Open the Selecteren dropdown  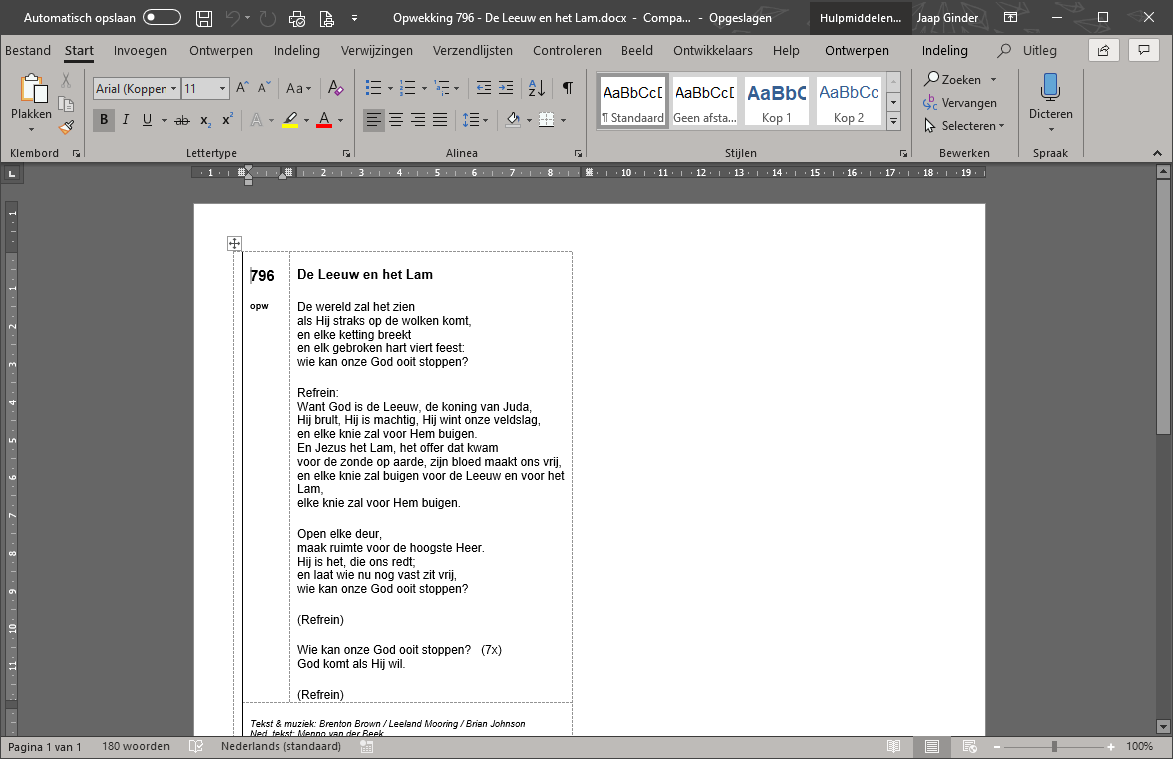[x=964, y=126]
